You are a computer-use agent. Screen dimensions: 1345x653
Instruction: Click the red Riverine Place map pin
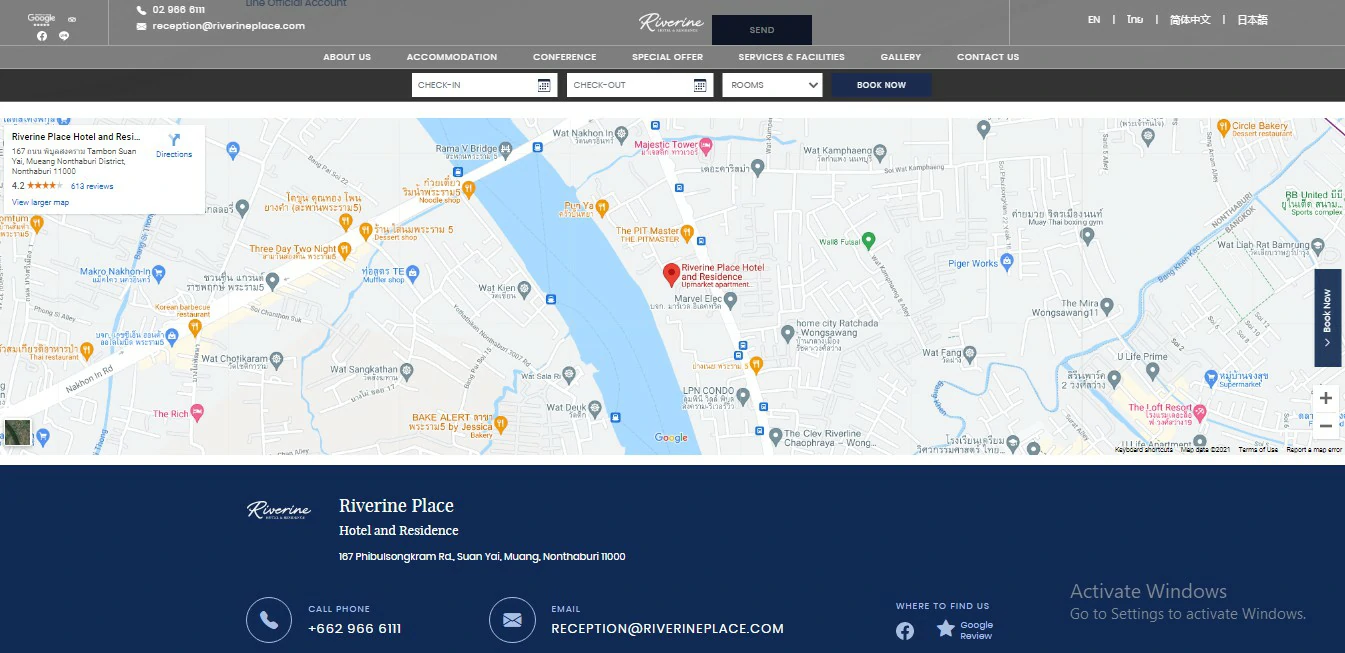click(x=672, y=276)
